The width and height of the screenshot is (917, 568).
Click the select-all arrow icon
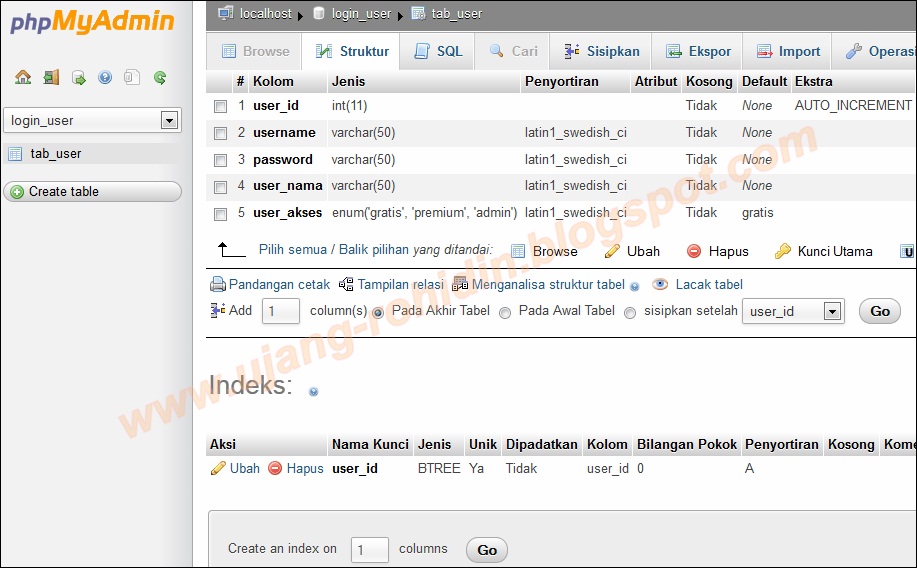[232, 250]
